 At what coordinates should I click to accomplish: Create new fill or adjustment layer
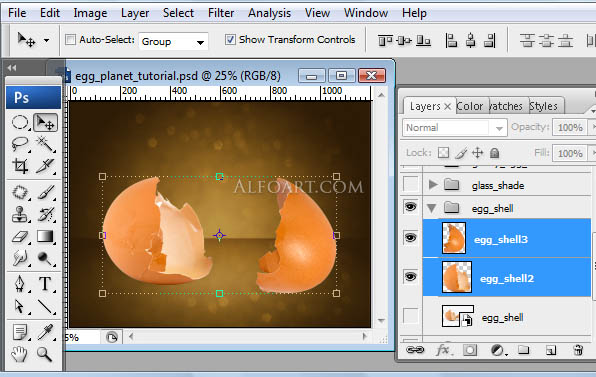pos(498,350)
